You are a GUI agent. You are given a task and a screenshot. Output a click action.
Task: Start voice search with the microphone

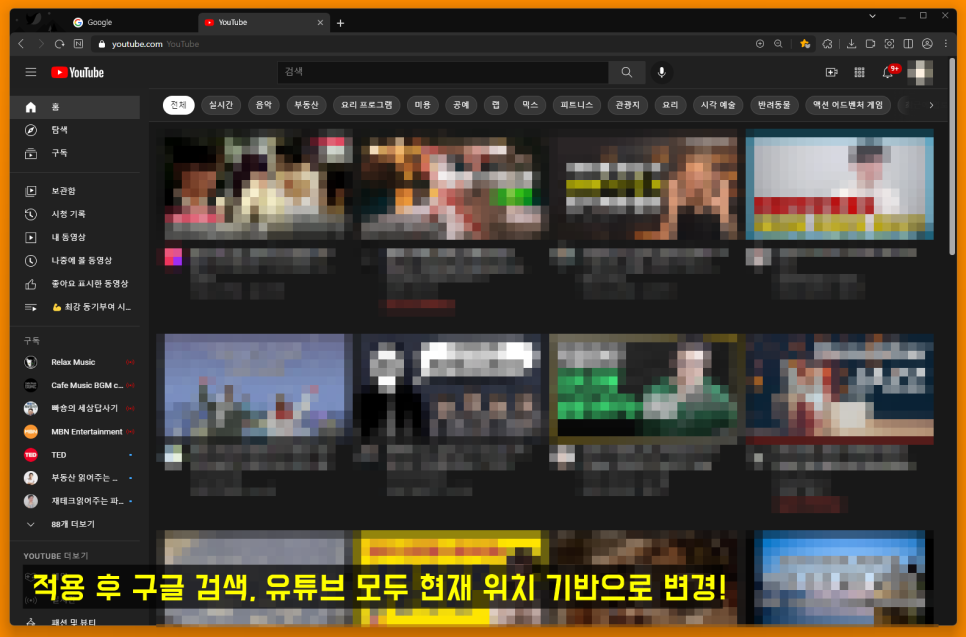tap(662, 72)
